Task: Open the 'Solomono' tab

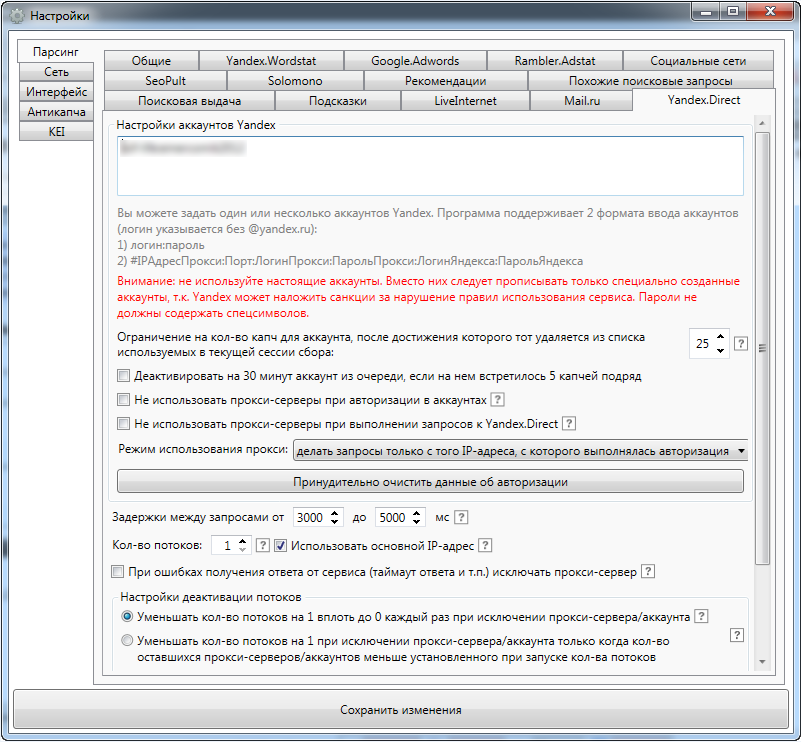Action: click(295, 81)
